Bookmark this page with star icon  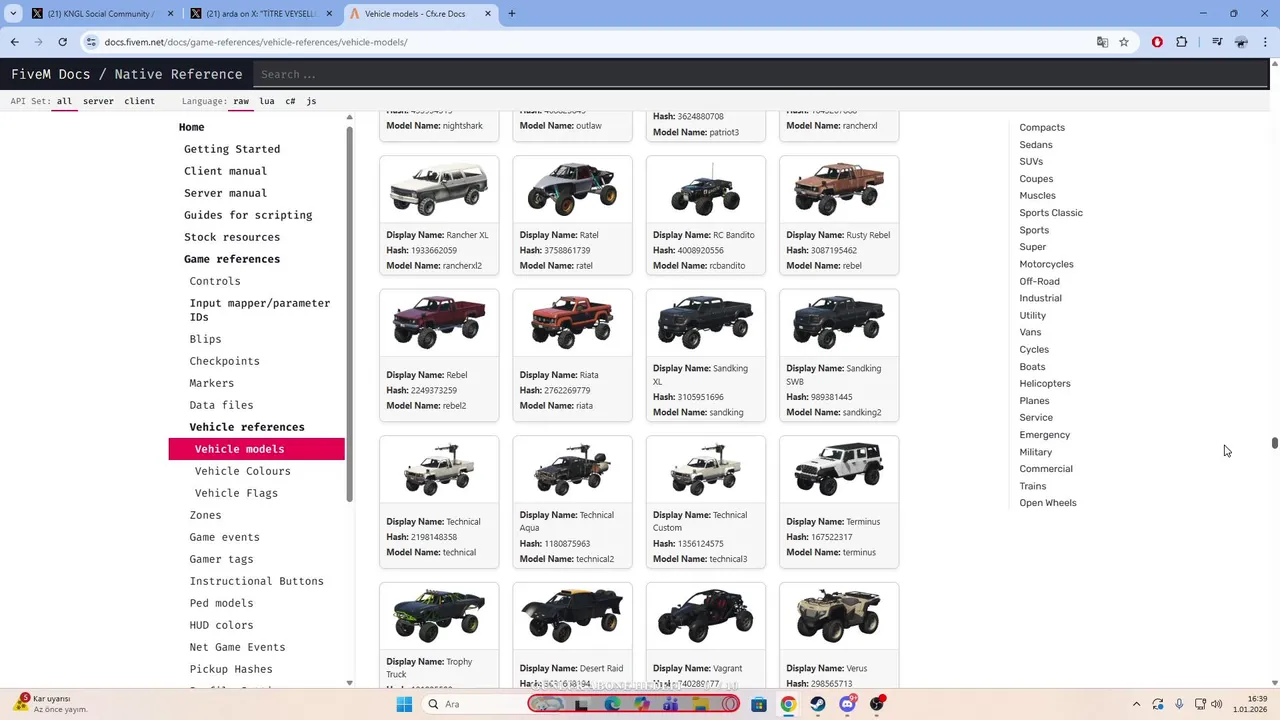click(x=1124, y=42)
